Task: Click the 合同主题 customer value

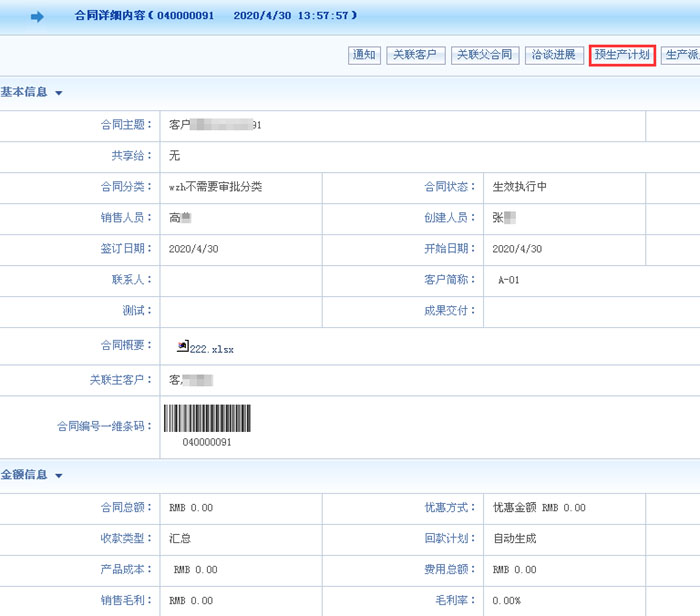Action: [215, 126]
